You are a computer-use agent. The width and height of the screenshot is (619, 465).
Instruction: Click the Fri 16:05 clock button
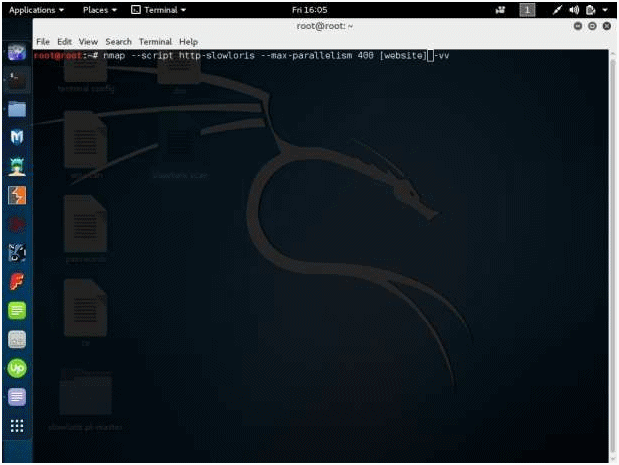pyautogui.click(x=309, y=9)
